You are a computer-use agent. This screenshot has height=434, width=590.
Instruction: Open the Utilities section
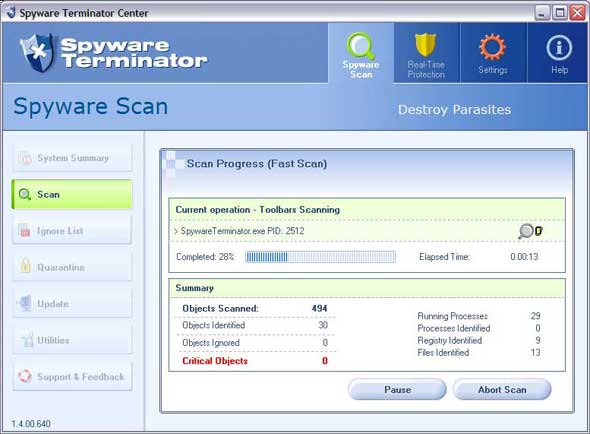72,340
